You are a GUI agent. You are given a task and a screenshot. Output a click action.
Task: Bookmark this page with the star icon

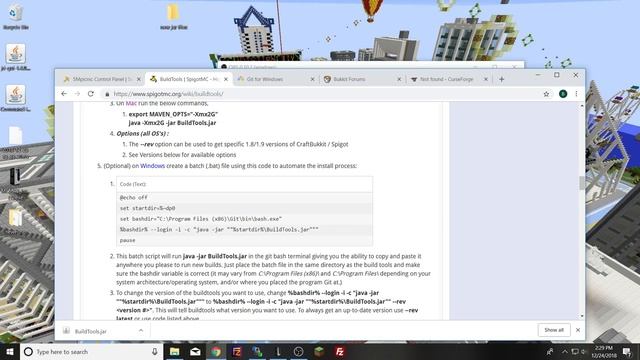click(x=546, y=94)
